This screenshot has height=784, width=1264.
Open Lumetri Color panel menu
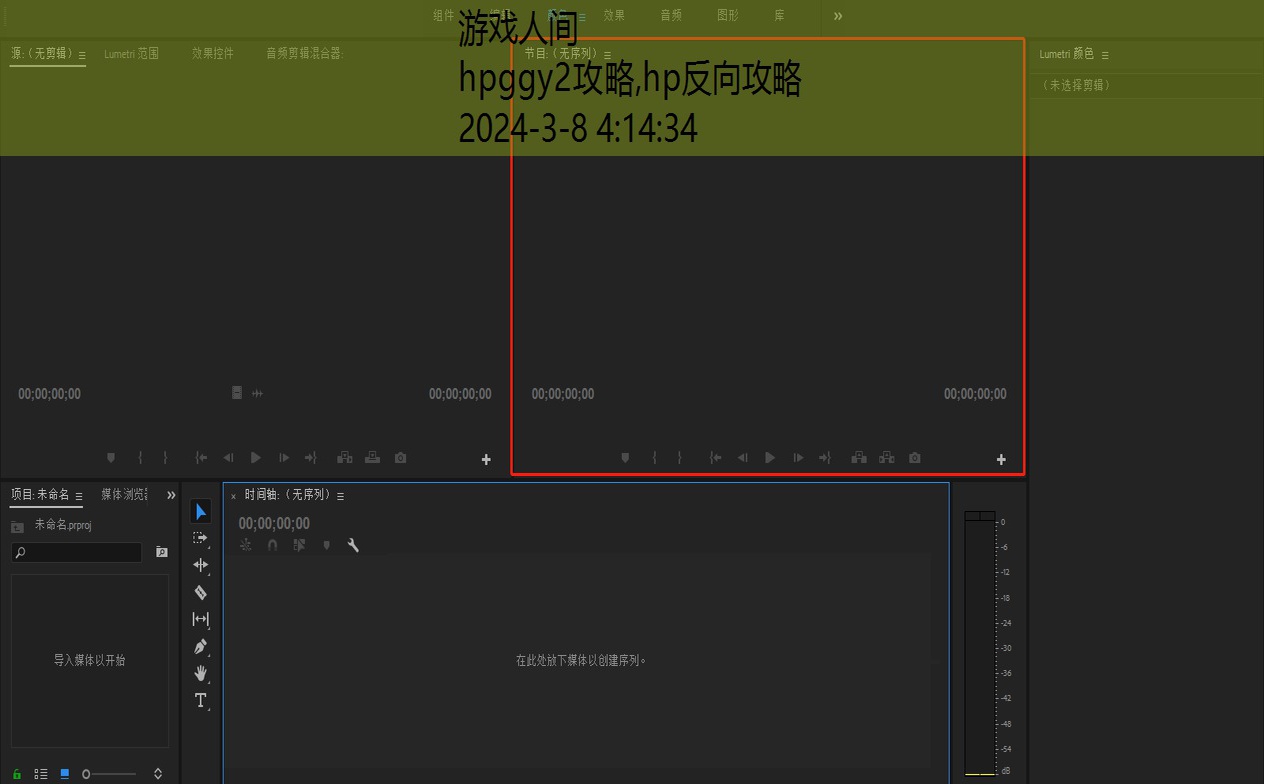[x=1104, y=55]
